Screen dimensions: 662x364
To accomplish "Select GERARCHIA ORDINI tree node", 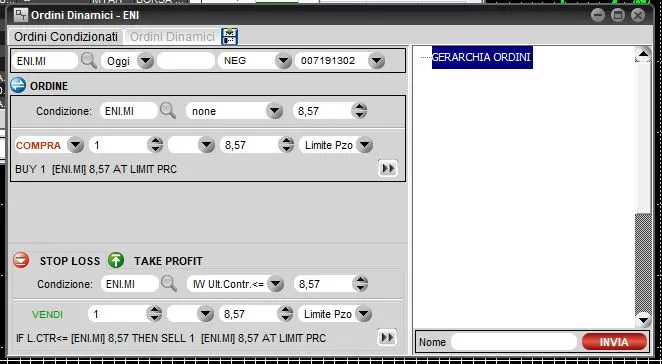I will [x=482, y=57].
